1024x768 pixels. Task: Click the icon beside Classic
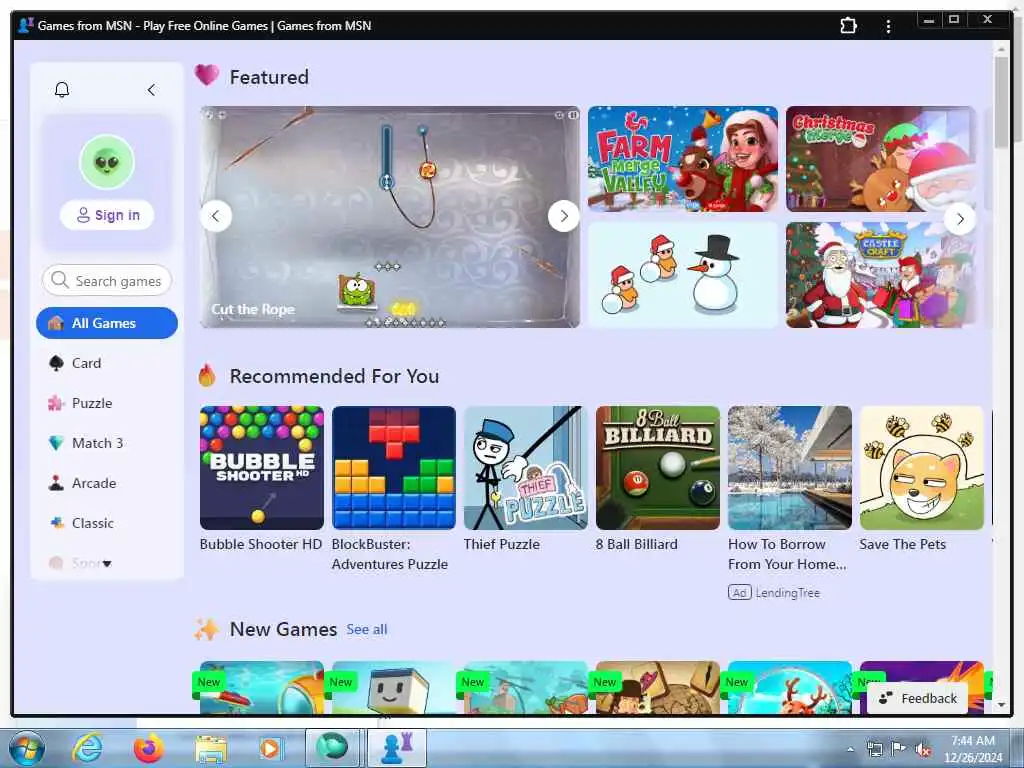coord(57,523)
